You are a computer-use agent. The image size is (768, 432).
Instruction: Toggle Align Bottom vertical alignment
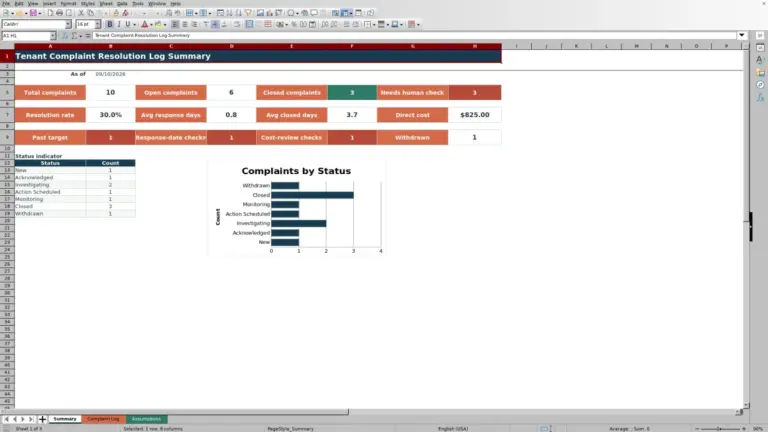click(224, 24)
